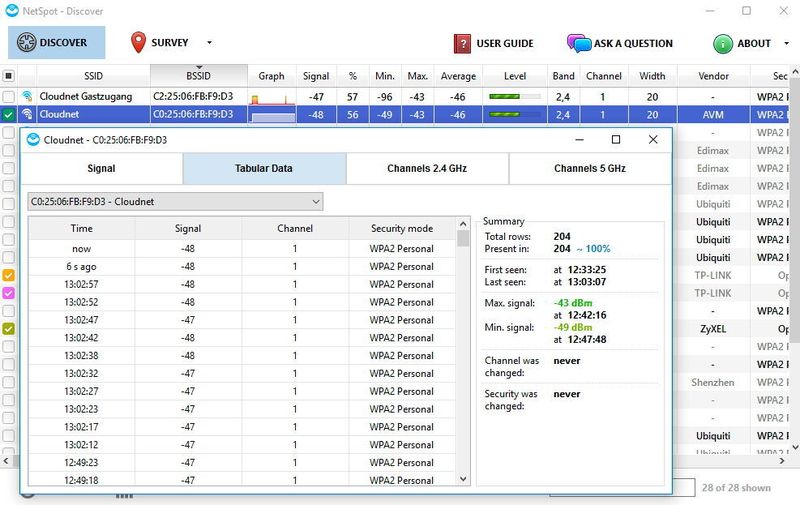Image resolution: width=800 pixels, height=505 pixels.
Task: Open the User Guide book icon
Action: pyautogui.click(x=462, y=44)
